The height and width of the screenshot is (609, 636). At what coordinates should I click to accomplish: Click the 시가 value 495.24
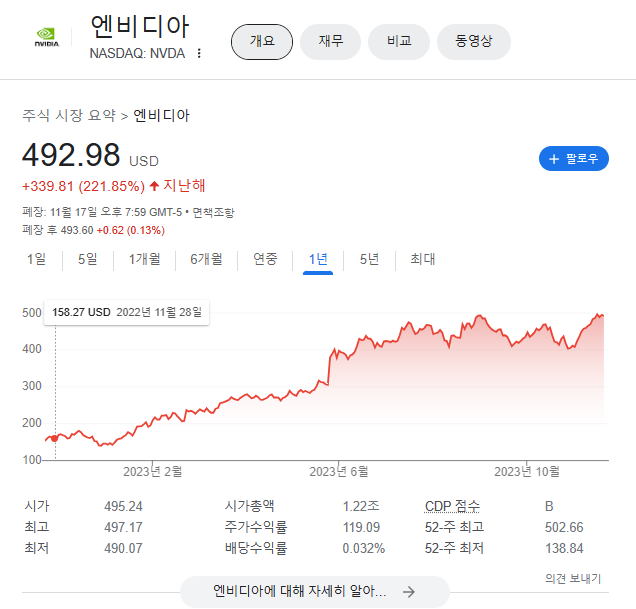123,506
